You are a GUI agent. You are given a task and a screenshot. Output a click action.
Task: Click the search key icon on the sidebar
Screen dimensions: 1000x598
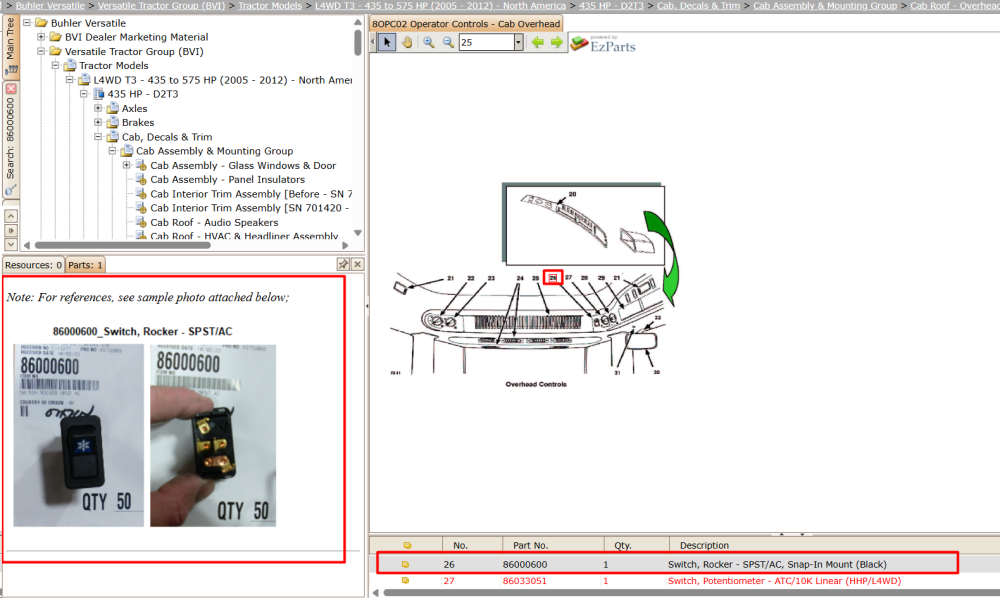click(x=10, y=189)
